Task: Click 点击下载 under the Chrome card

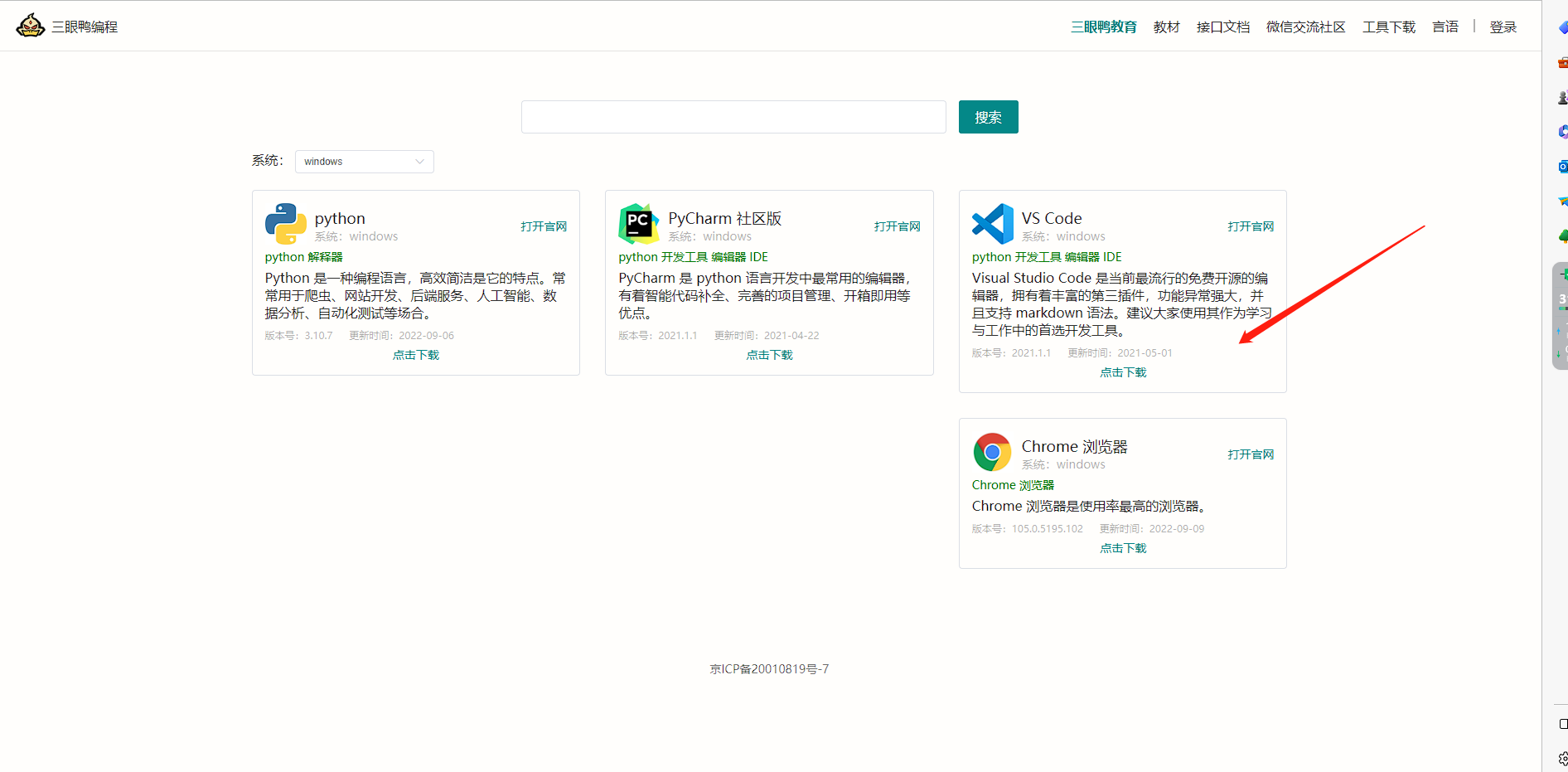Action: (1123, 548)
